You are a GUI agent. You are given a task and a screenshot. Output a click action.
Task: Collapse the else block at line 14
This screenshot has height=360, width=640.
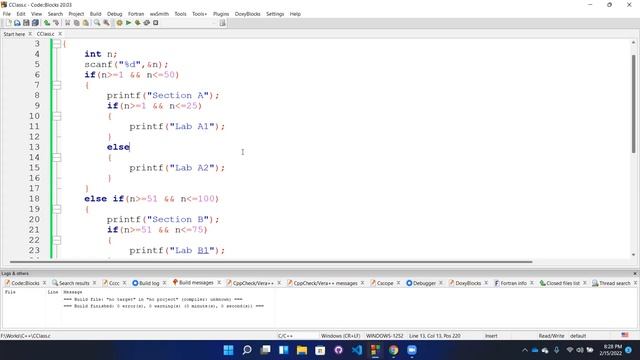[57, 157]
